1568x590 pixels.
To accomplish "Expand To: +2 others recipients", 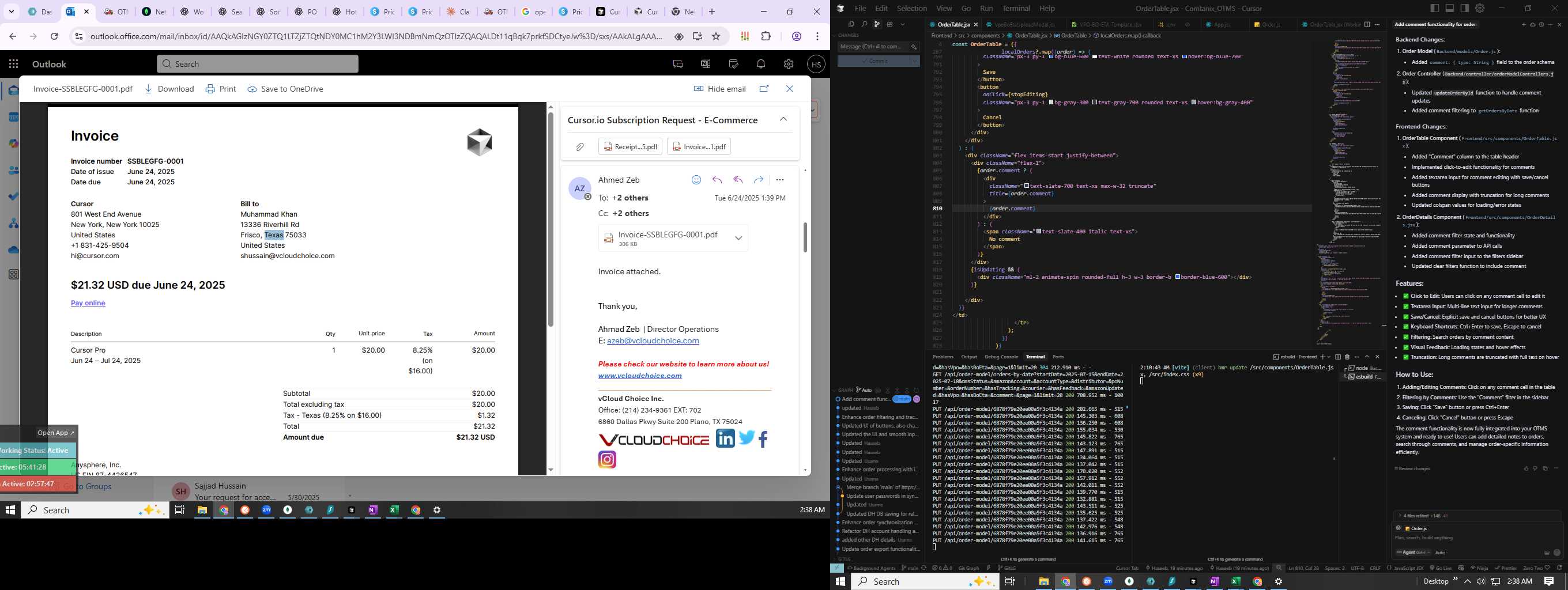I will pyautogui.click(x=630, y=198).
